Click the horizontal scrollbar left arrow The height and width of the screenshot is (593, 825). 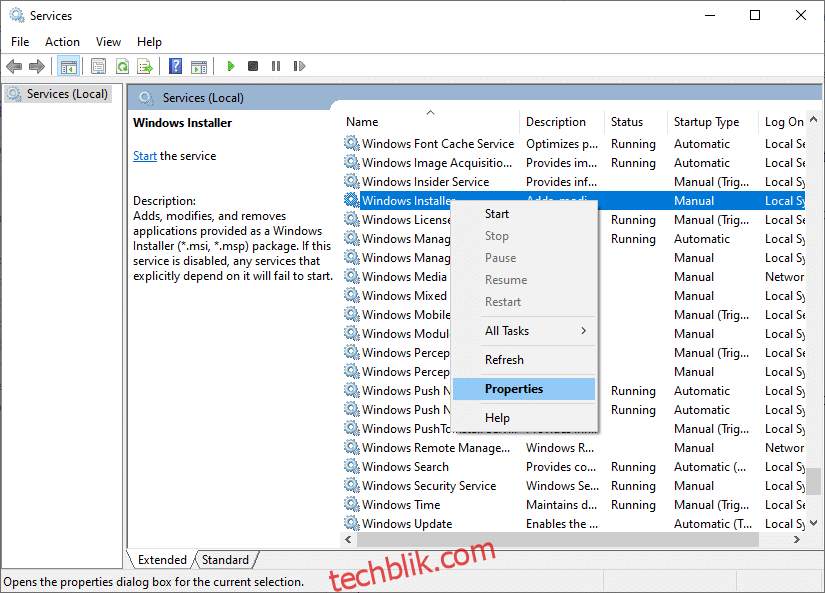(348, 539)
